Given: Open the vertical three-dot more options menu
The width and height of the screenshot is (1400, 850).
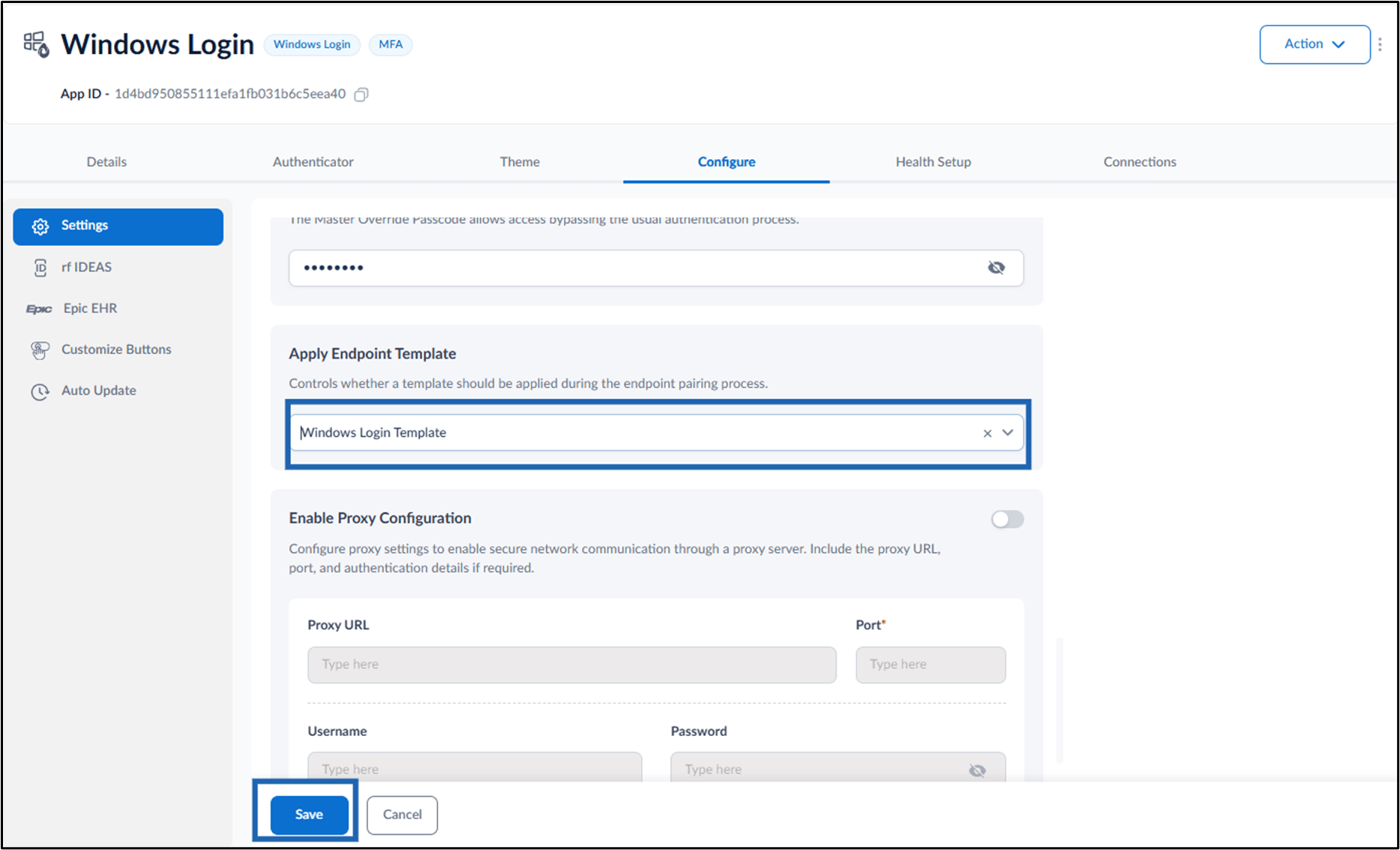Looking at the screenshot, I should 1380,44.
